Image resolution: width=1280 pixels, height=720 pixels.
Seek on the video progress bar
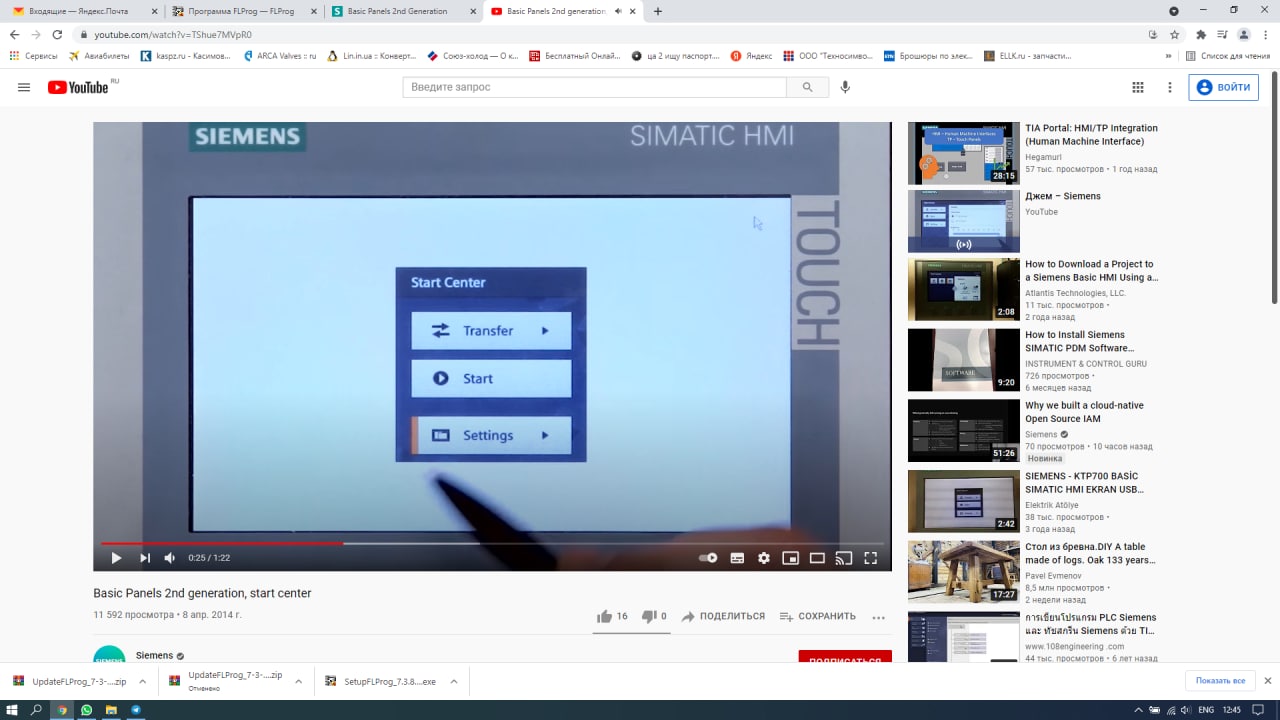[x=492, y=543]
